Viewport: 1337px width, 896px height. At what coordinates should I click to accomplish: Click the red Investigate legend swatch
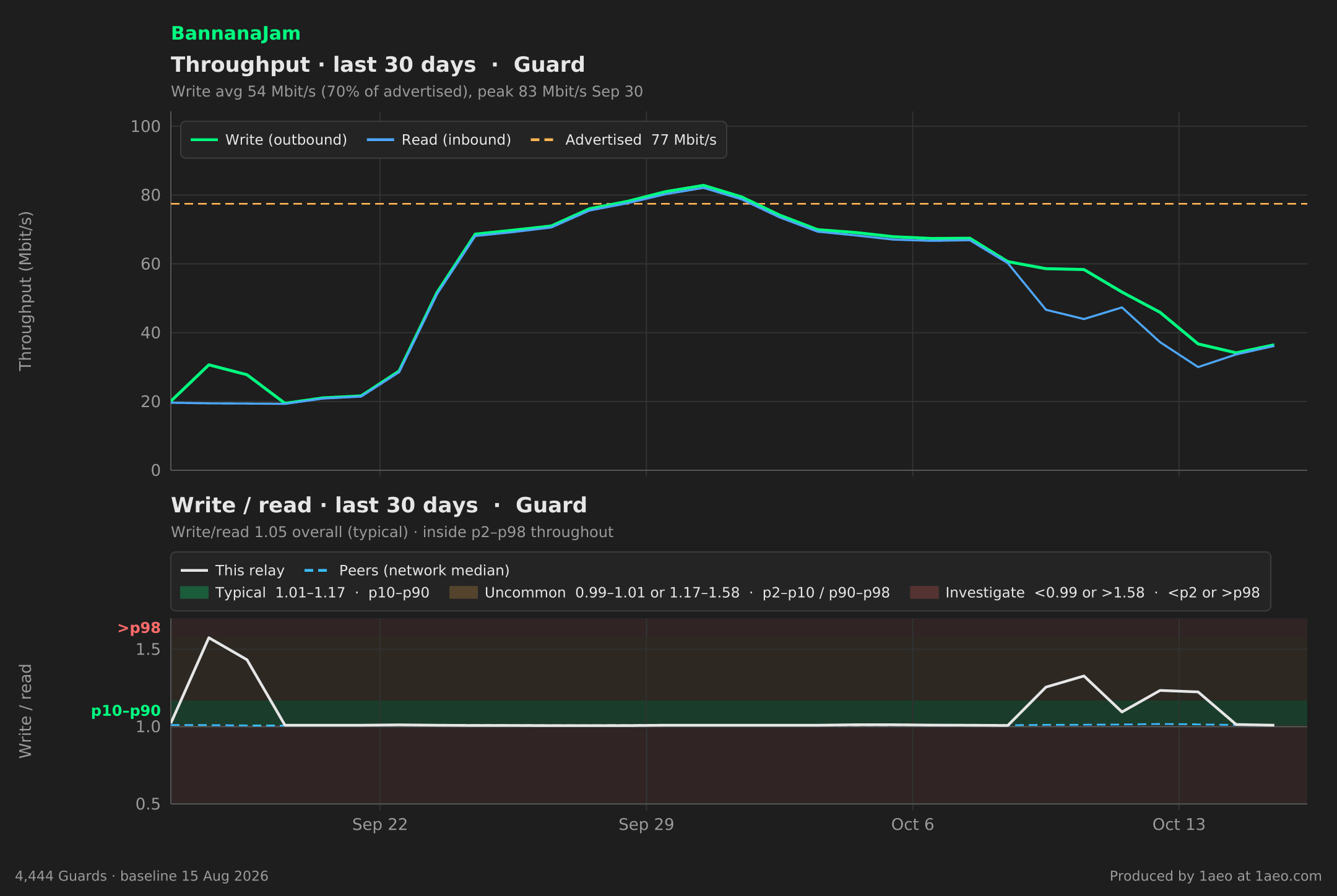pos(924,593)
